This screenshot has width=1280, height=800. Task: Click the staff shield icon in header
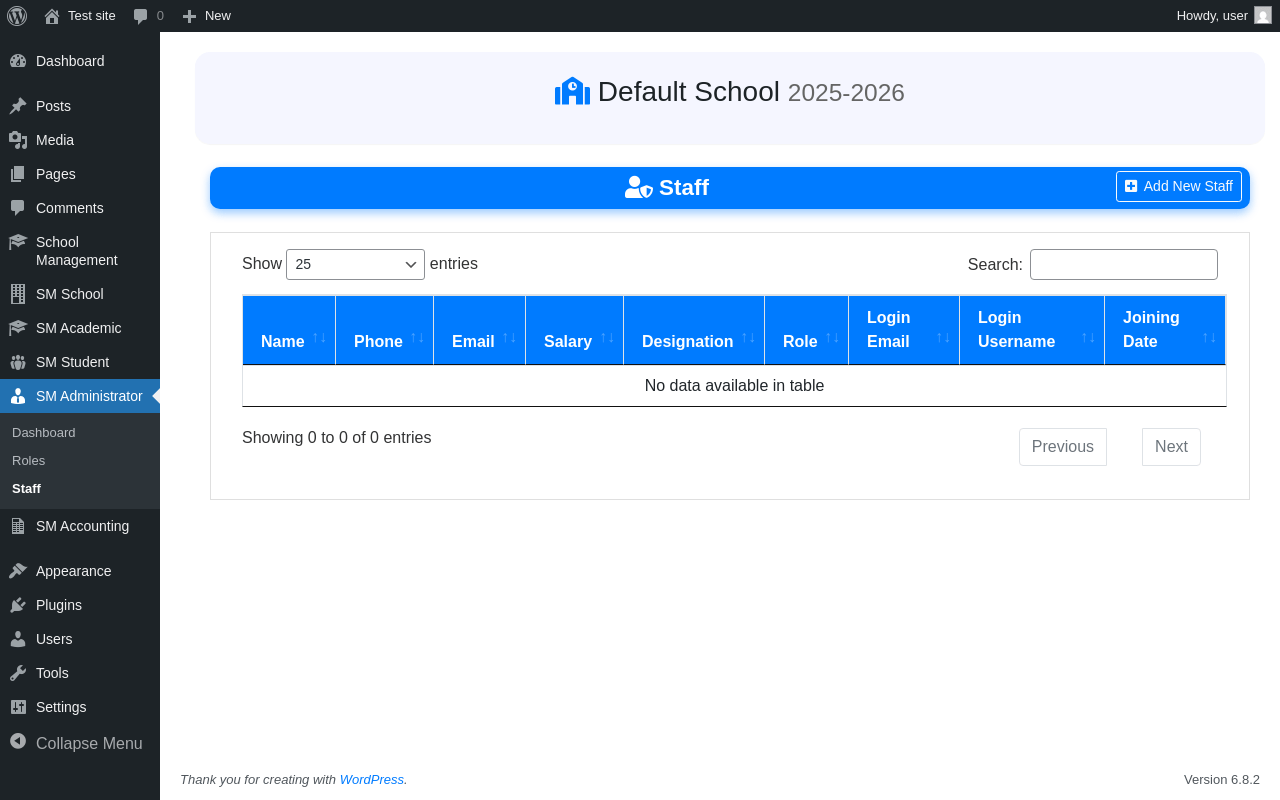click(639, 187)
